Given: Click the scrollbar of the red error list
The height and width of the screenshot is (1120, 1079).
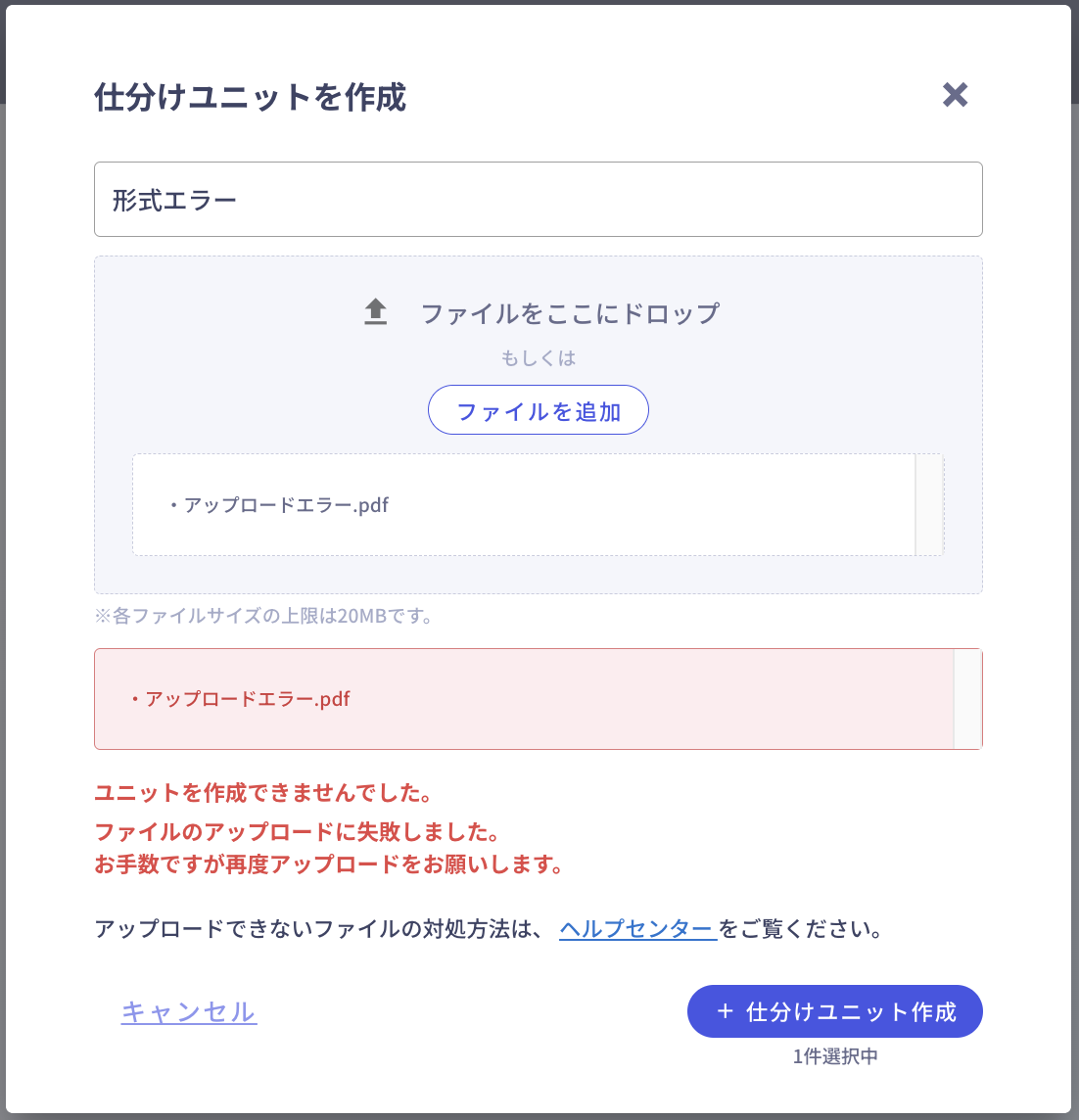Looking at the screenshot, I should click(967, 699).
